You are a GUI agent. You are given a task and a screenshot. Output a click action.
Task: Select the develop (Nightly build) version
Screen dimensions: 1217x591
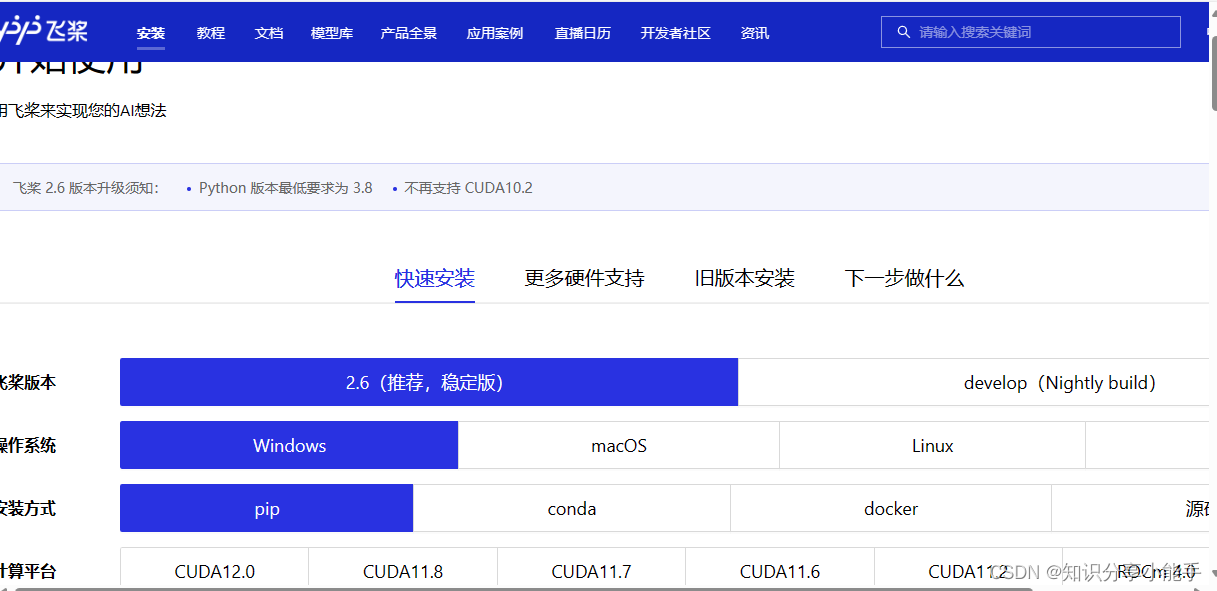tap(974, 382)
